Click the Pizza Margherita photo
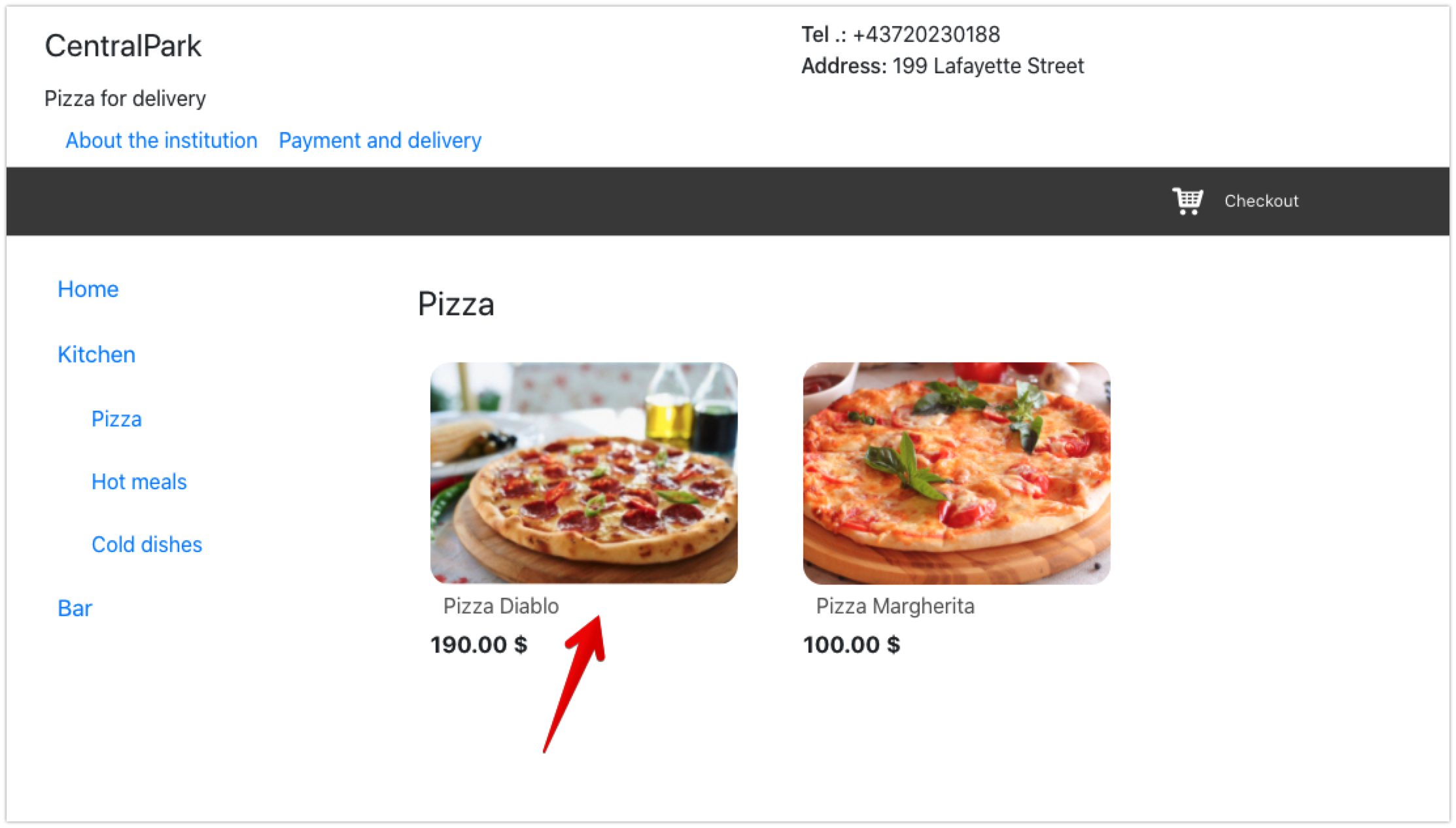 click(957, 473)
